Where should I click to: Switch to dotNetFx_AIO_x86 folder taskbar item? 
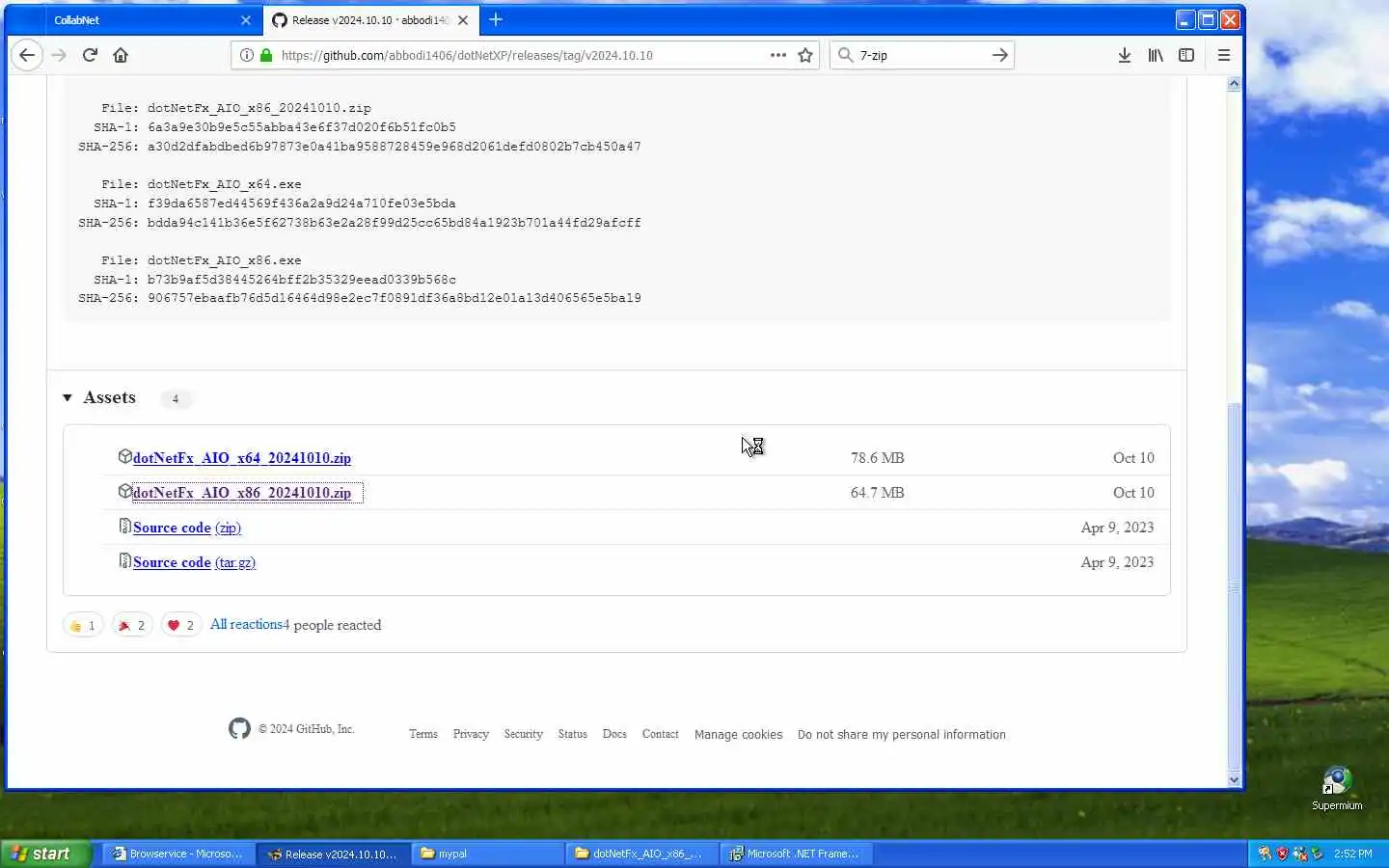pyautogui.click(x=641, y=854)
